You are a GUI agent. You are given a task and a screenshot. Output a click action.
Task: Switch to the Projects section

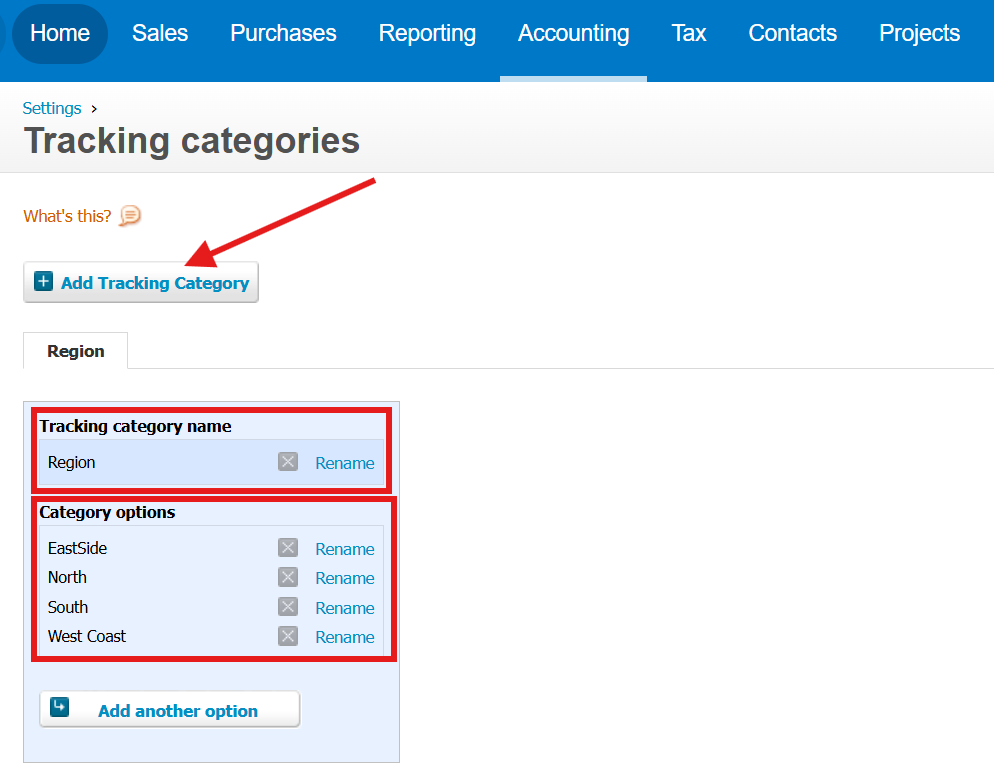click(919, 33)
